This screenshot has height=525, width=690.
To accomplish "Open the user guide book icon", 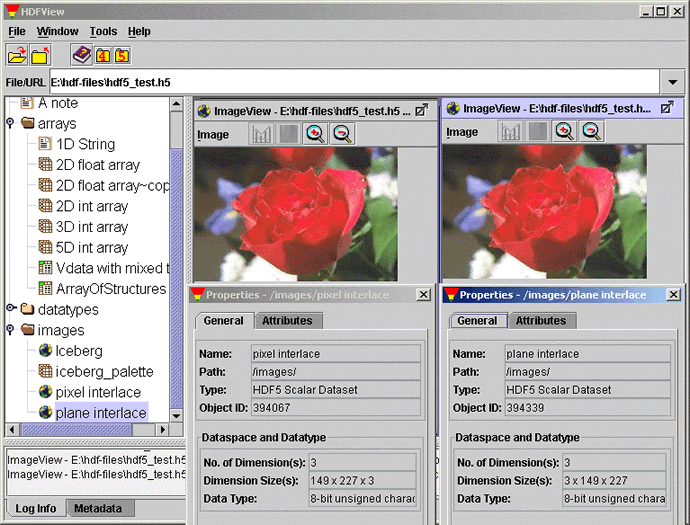I will click(x=81, y=56).
